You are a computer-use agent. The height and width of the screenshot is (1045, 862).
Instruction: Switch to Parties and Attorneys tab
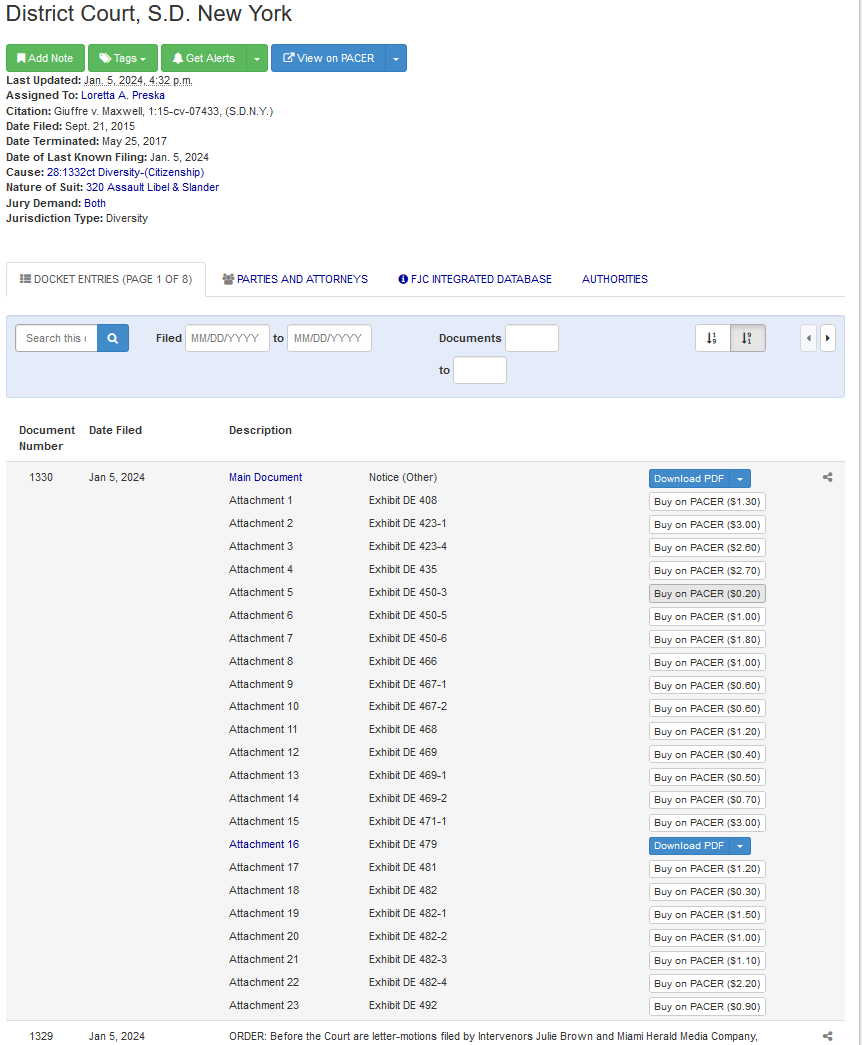295,279
